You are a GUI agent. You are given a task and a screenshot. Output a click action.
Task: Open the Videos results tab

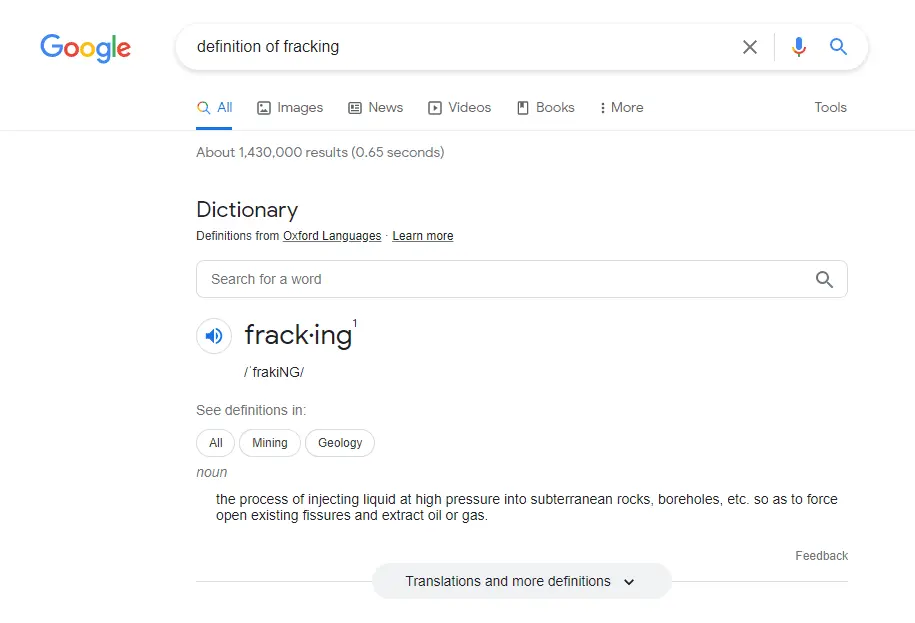tap(459, 108)
